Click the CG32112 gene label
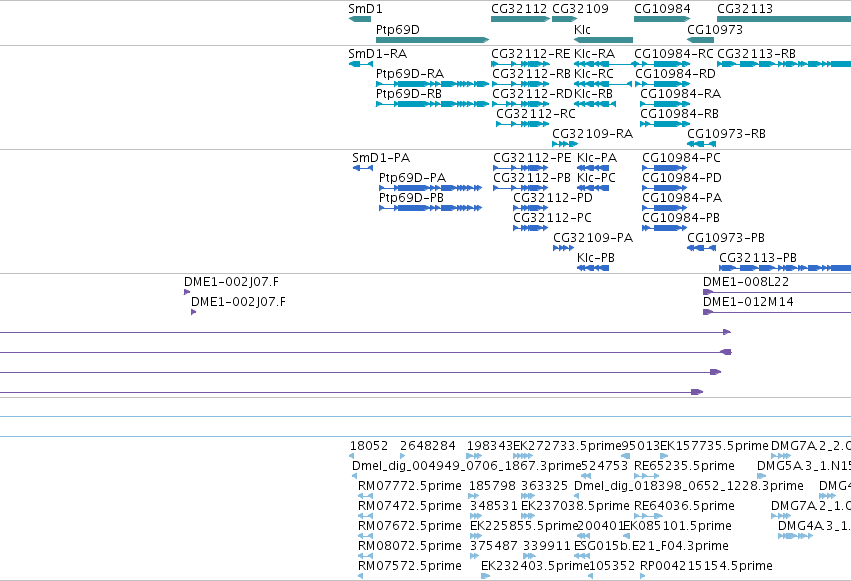 pyautogui.click(x=519, y=9)
